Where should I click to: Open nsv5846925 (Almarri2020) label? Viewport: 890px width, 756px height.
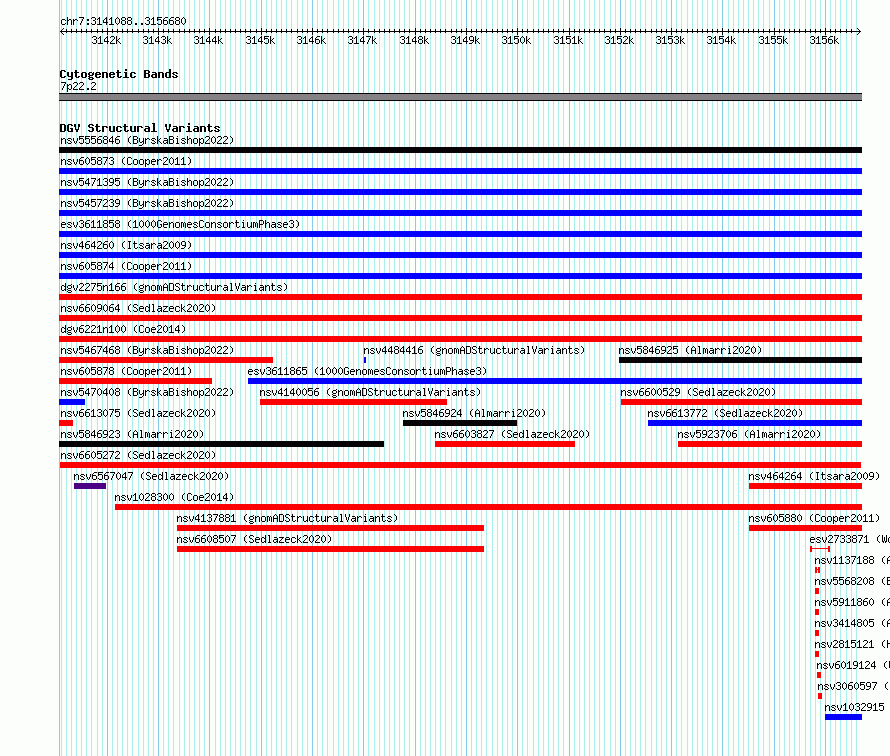[690, 350]
